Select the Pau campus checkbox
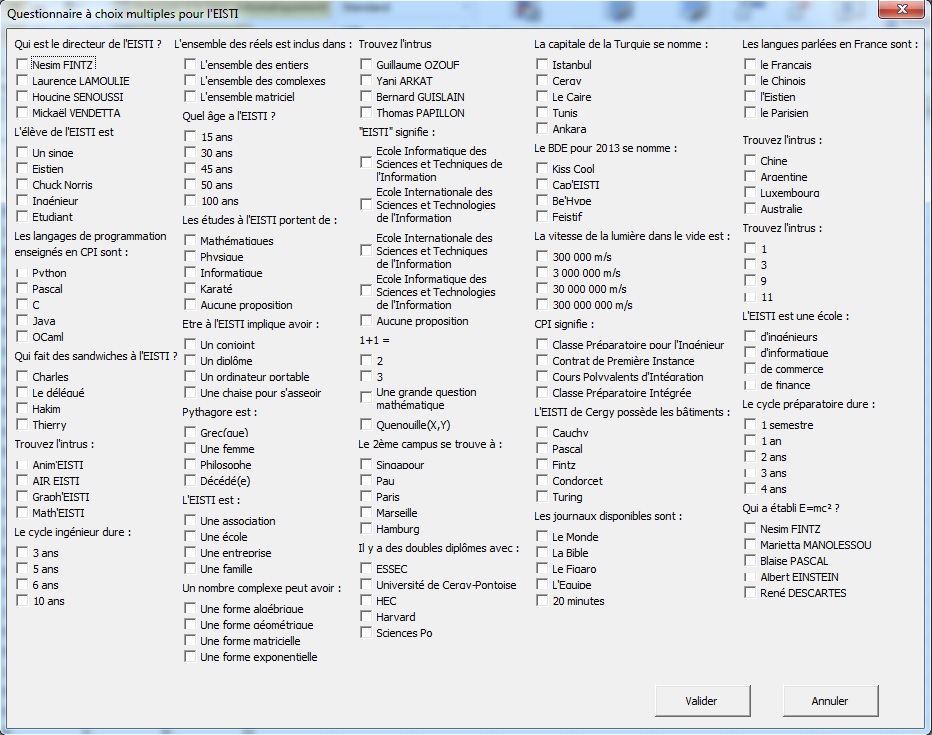Viewport: 932px width, 735px height. coord(366,481)
